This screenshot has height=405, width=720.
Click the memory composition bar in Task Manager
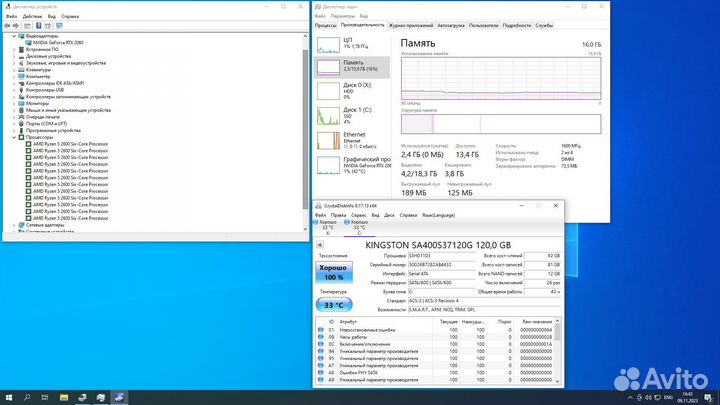tap(501, 124)
